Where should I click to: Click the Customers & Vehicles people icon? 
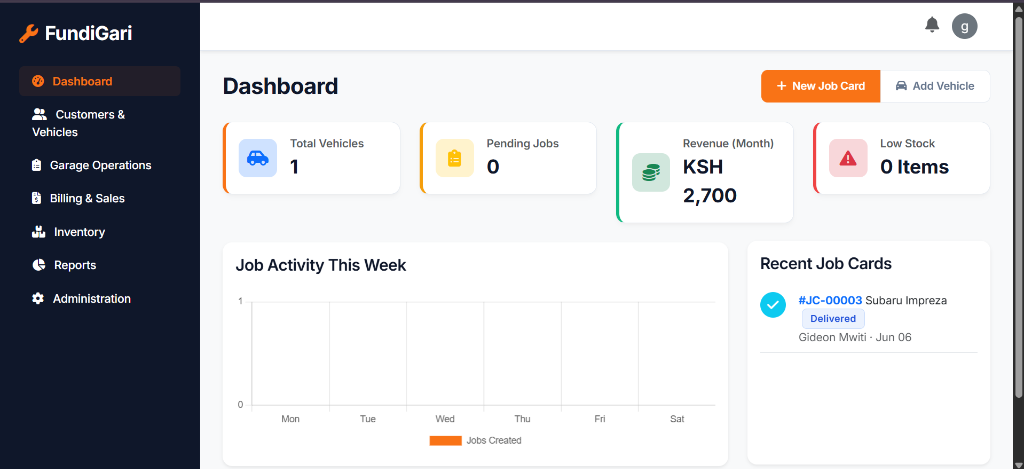[40, 114]
